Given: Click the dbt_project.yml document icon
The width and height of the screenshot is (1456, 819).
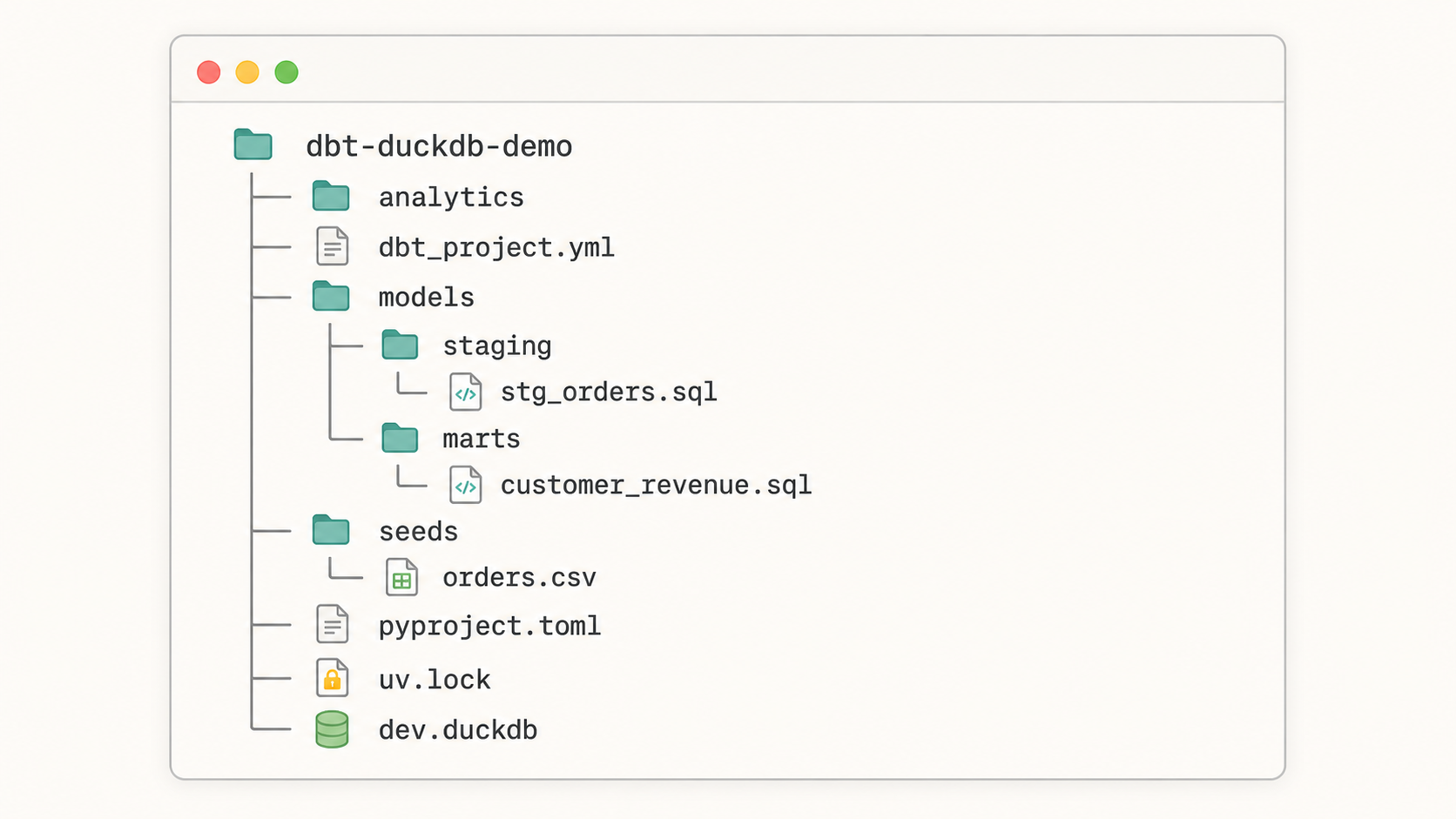Looking at the screenshot, I should [x=332, y=246].
